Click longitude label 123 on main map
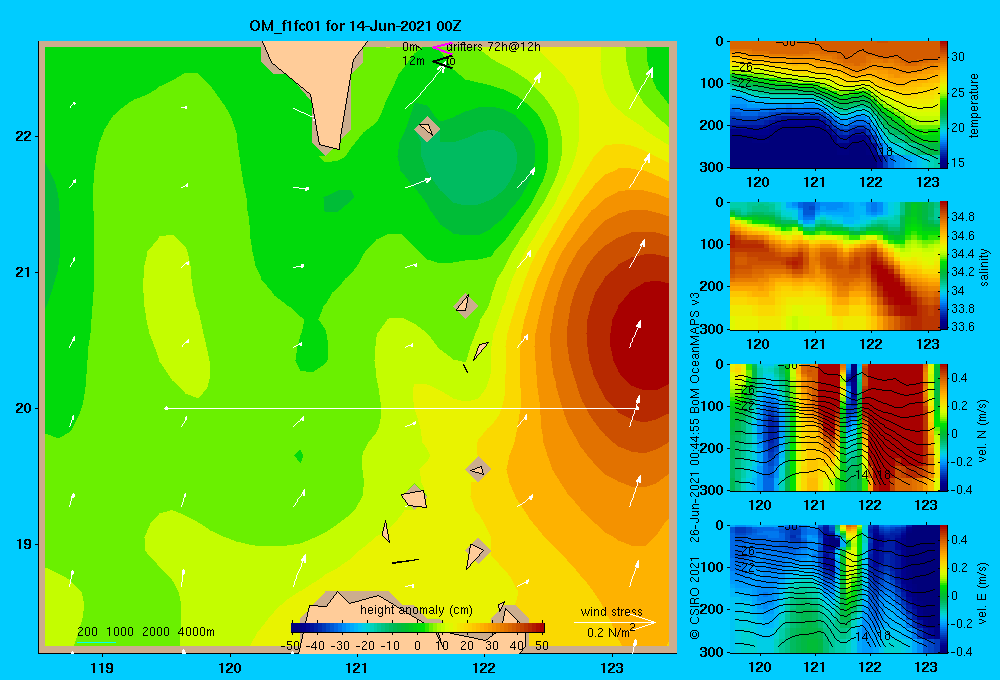1000x680 pixels. 612,668
